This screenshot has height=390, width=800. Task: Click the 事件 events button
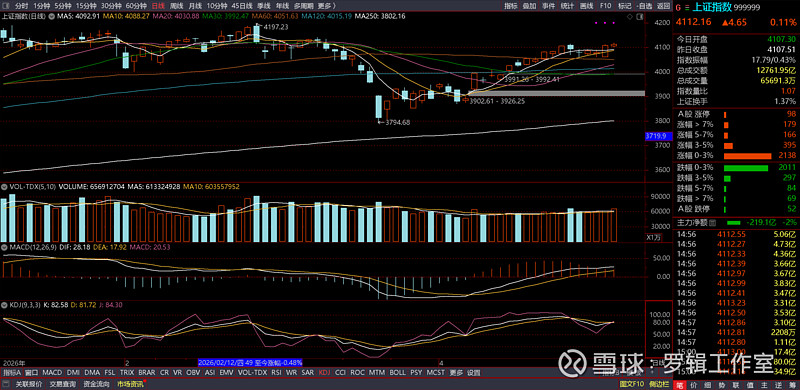548,6
